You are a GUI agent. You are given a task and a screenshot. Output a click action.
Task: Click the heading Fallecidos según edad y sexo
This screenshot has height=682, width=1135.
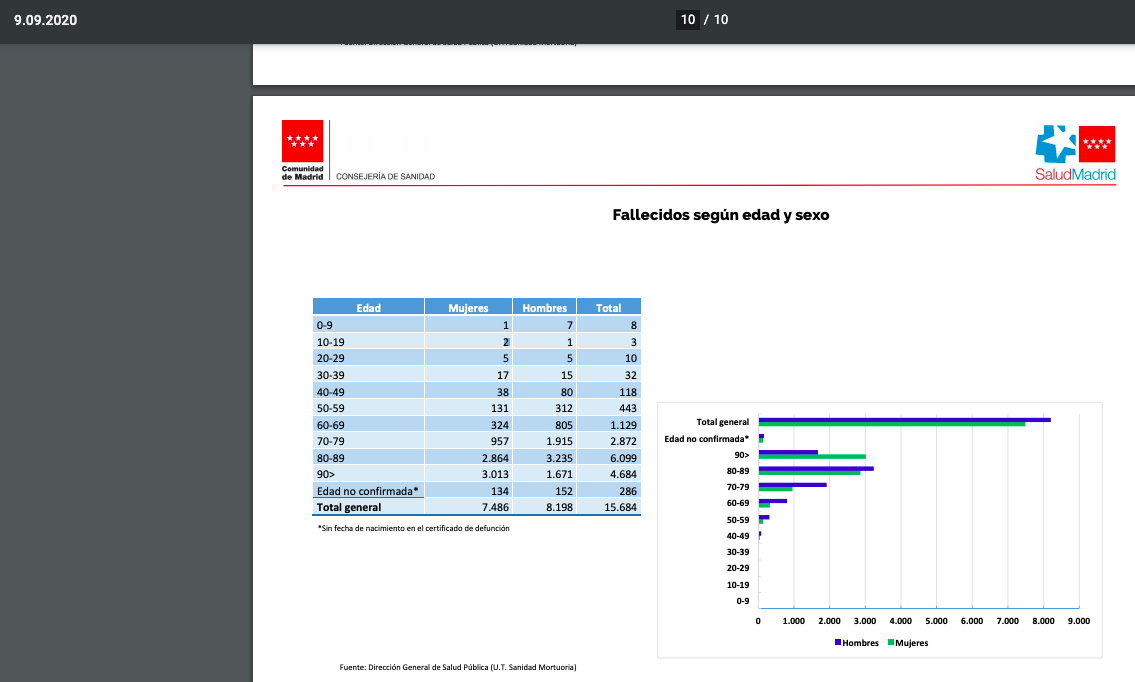pyautogui.click(x=720, y=215)
